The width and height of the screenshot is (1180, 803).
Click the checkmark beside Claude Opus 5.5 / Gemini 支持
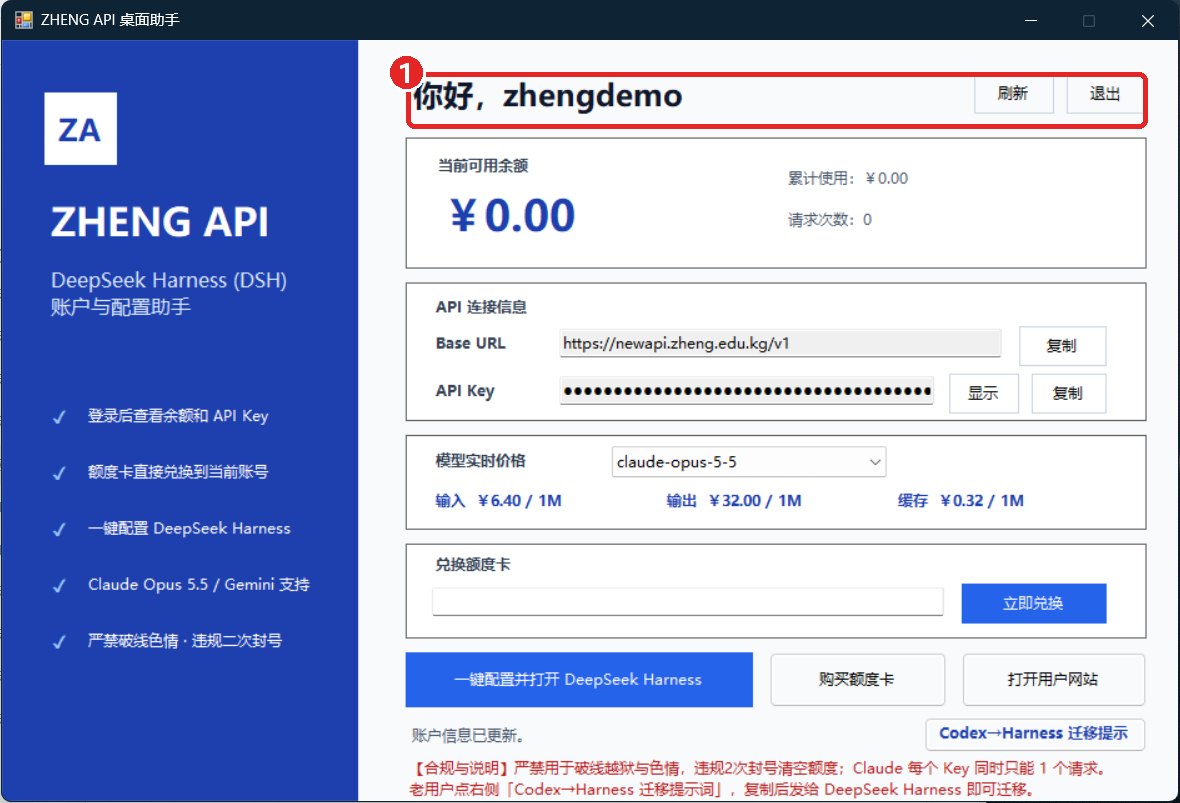(59, 586)
